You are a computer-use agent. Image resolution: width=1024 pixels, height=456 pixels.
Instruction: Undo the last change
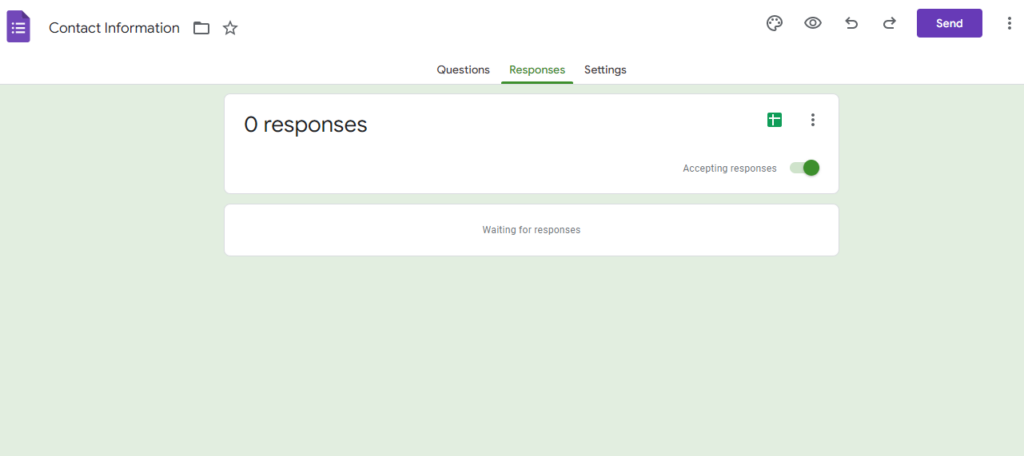click(x=851, y=24)
